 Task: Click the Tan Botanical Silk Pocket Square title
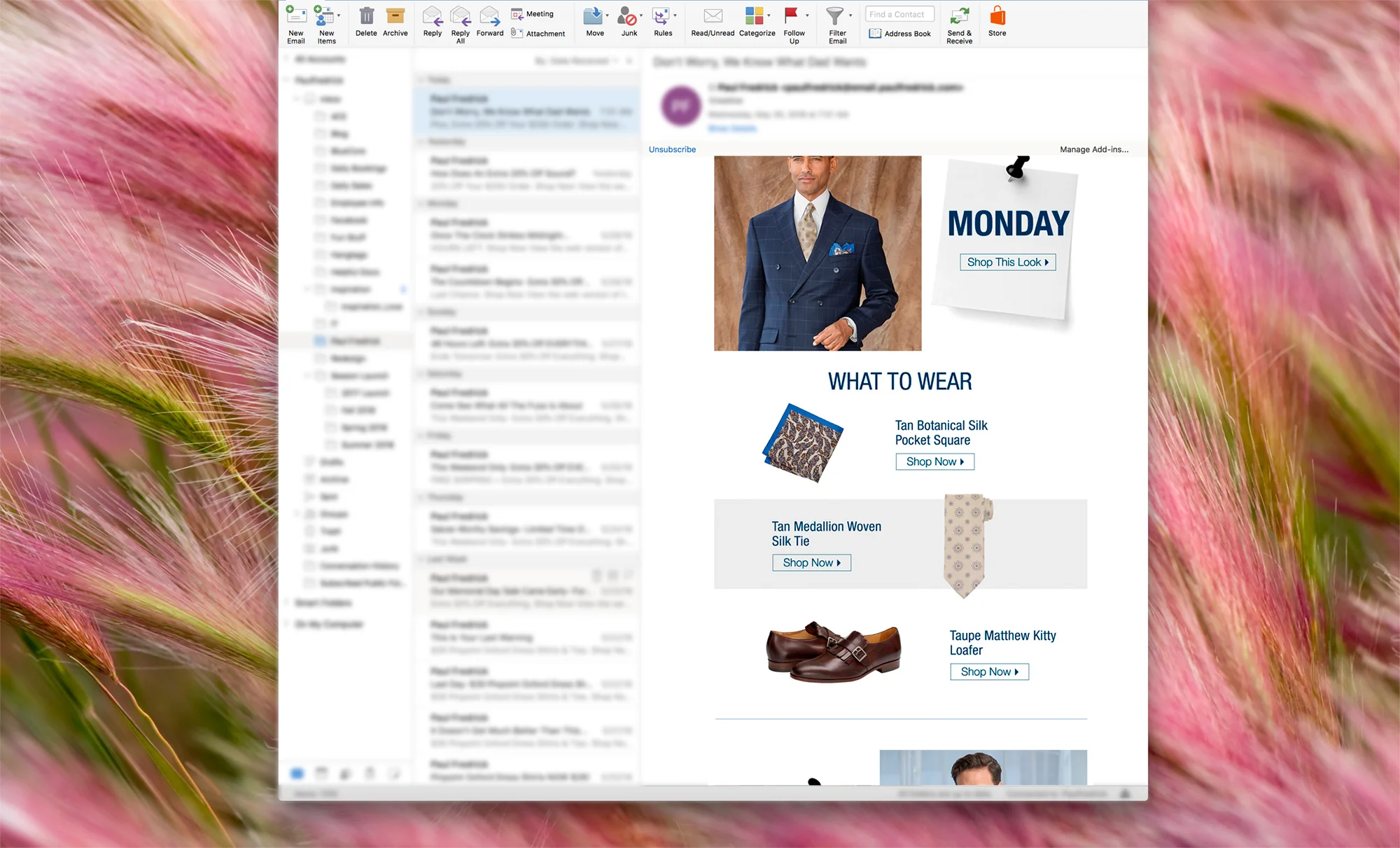[x=941, y=433]
